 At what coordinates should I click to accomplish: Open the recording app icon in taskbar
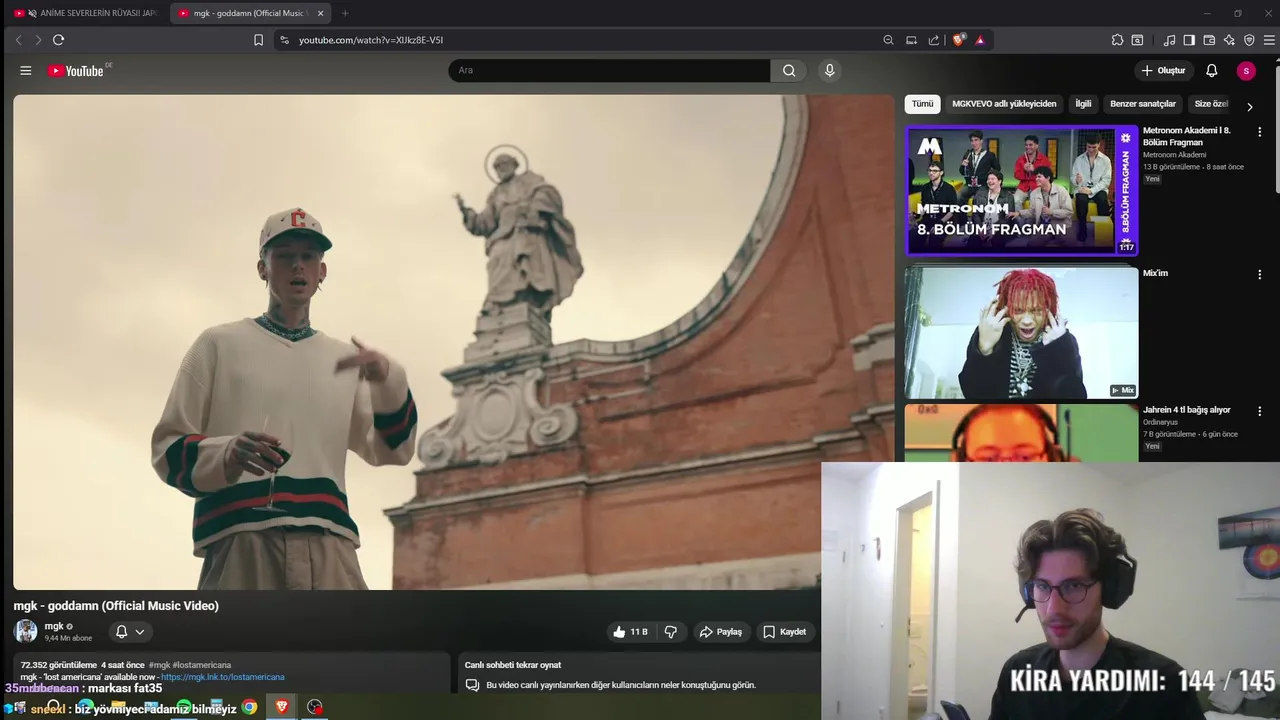point(315,707)
